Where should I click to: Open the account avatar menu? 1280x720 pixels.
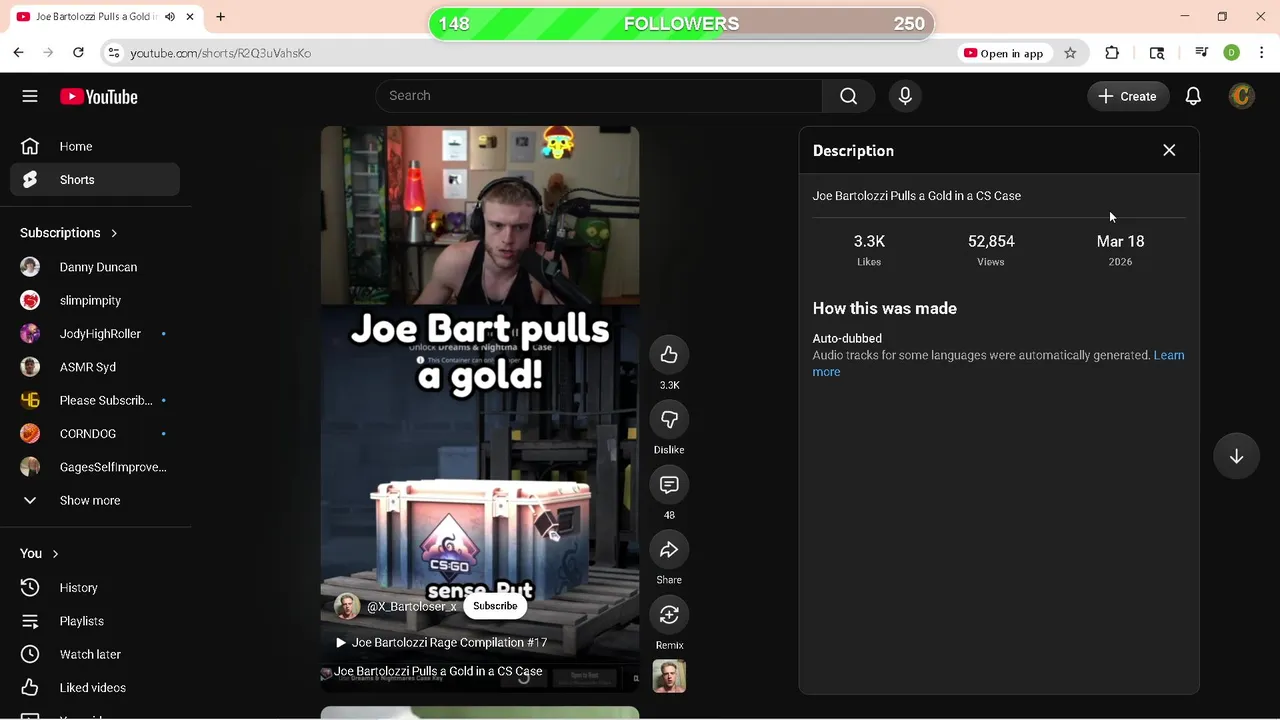coord(1242,96)
